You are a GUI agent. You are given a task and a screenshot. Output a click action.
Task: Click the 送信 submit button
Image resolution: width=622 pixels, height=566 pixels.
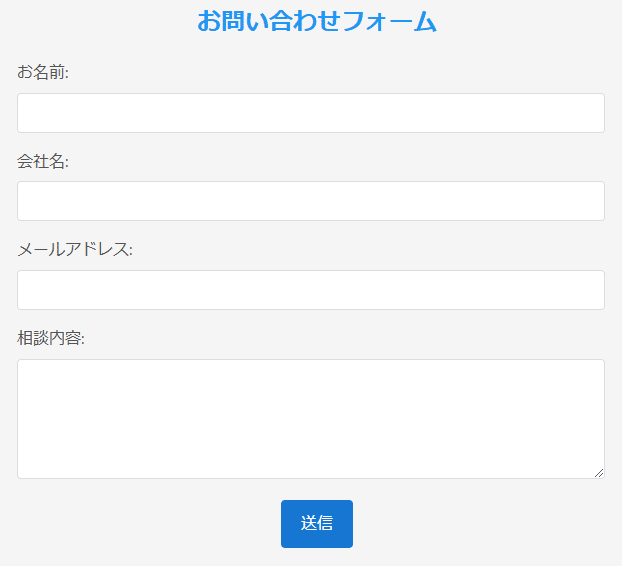(x=317, y=524)
